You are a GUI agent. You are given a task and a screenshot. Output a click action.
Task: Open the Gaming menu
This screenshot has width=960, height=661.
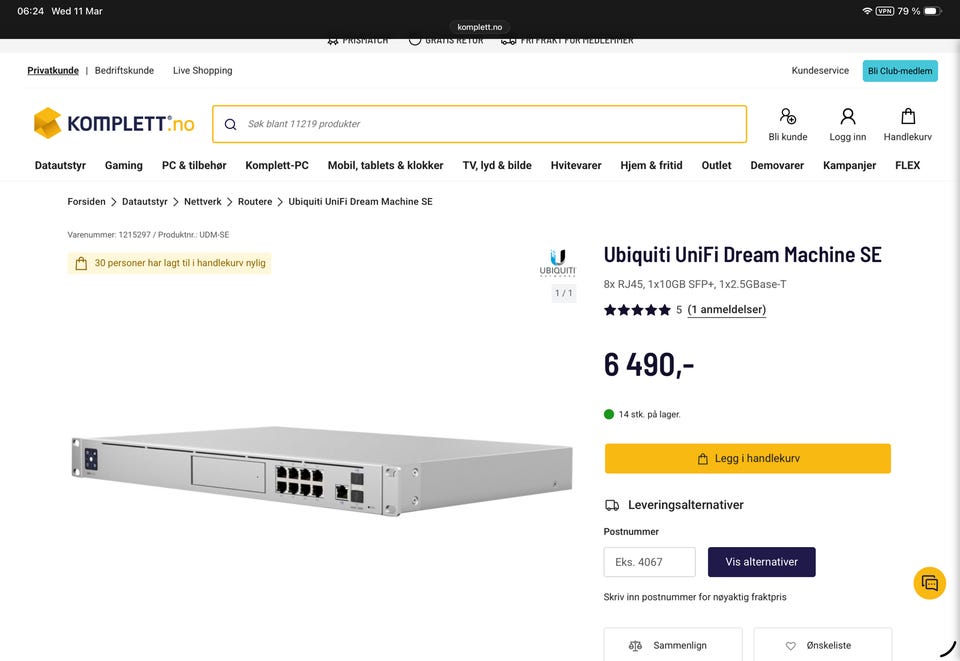pos(124,165)
